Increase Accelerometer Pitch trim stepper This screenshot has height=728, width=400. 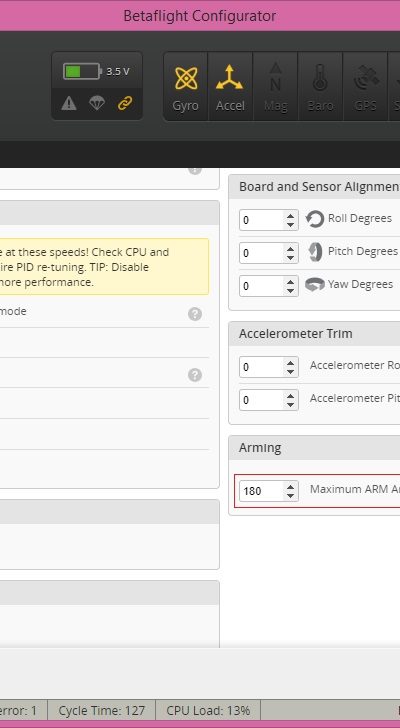[x=290, y=396]
